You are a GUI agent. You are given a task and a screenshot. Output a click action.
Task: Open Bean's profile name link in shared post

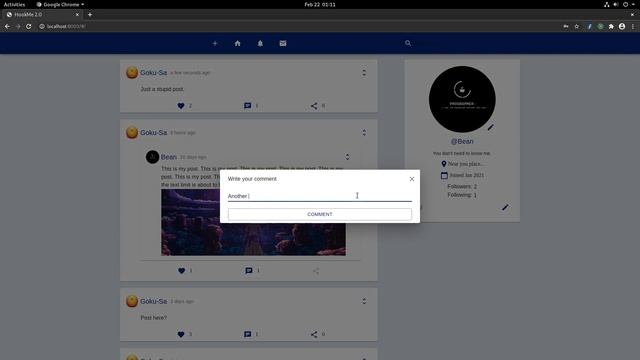(x=169, y=157)
